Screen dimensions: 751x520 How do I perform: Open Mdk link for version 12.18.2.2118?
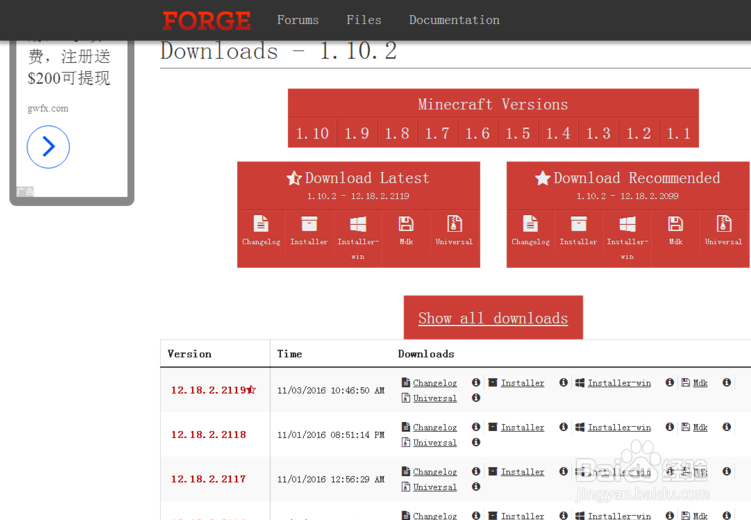point(700,428)
